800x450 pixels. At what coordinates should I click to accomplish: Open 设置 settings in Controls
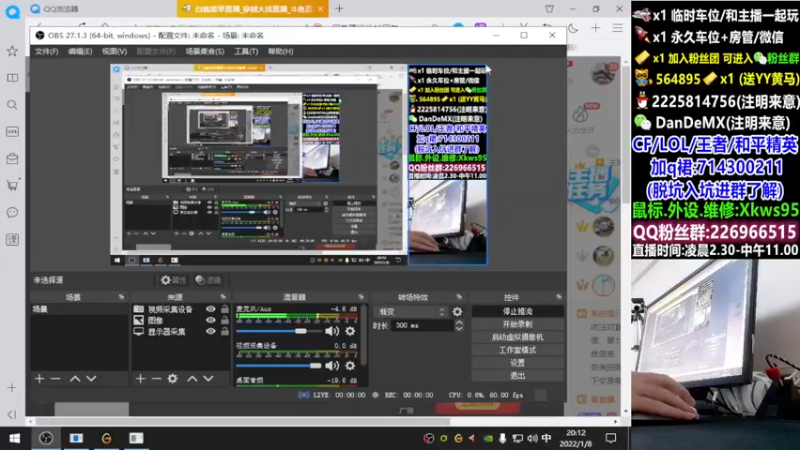[517, 363]
